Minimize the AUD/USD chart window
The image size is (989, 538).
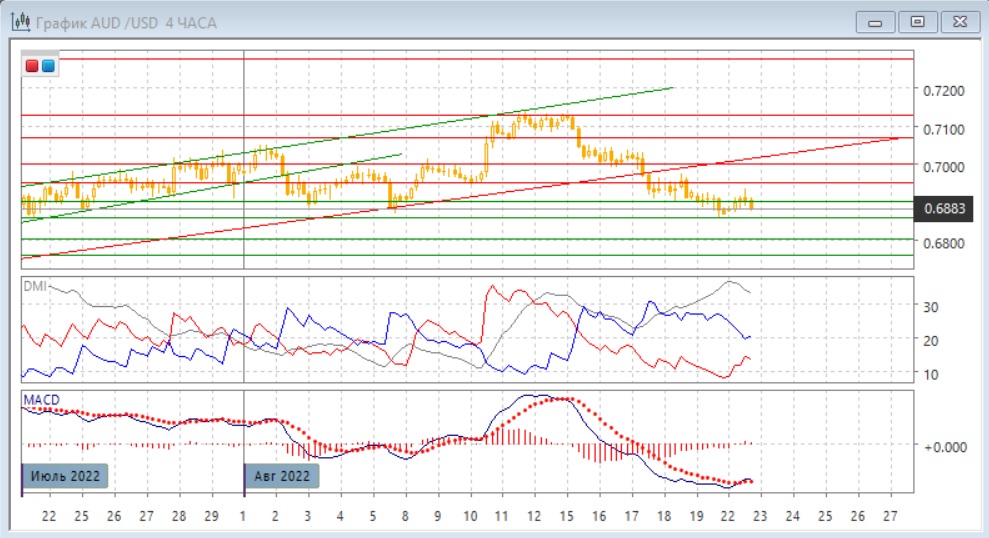[880, 21]
